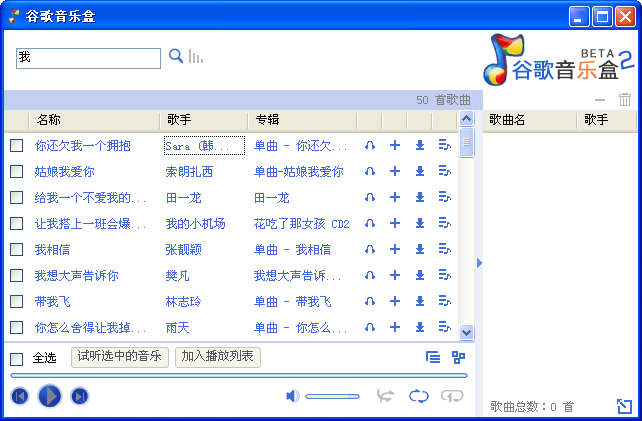Image resolution: width=642 pixels, height=421 pixels.
Task: Add 我想大声告诉你 with plus icon
Action: 395,275
